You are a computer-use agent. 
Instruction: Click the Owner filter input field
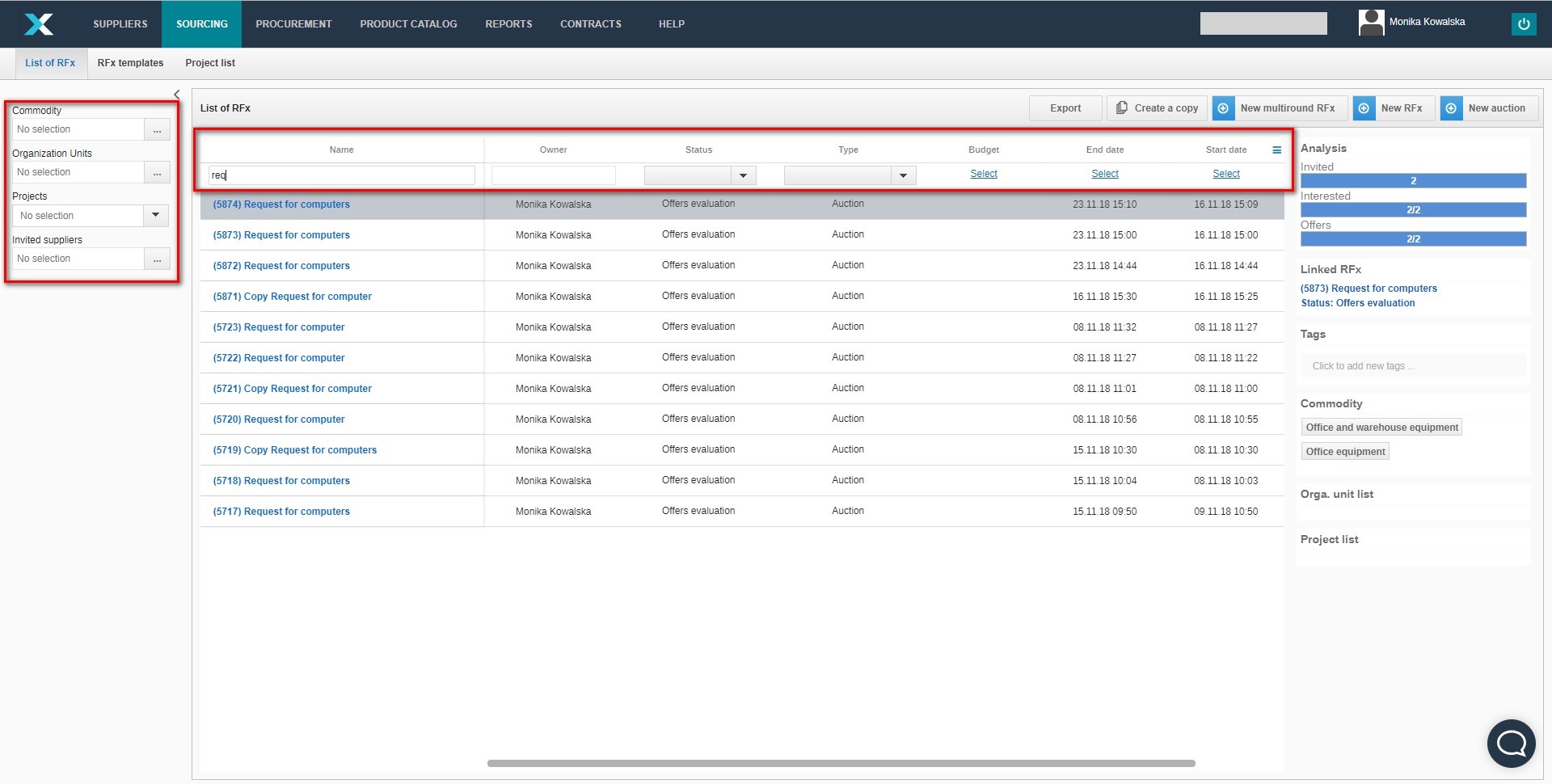553,175
